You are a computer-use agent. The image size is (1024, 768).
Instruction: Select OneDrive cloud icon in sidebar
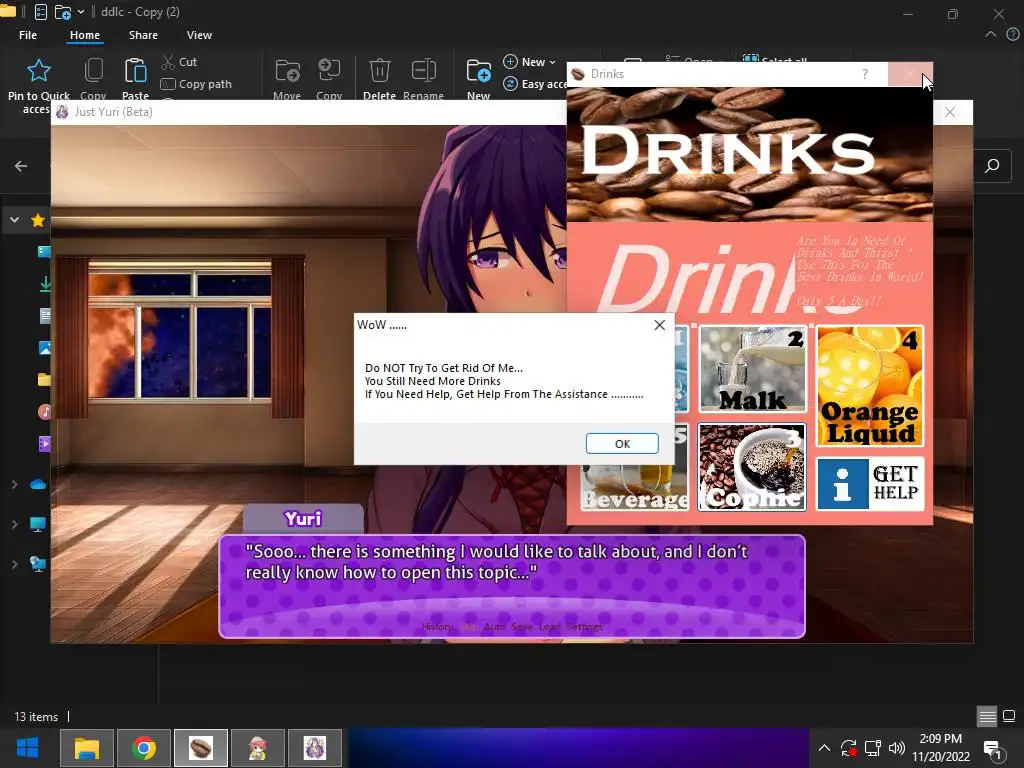tap(38, 485)
